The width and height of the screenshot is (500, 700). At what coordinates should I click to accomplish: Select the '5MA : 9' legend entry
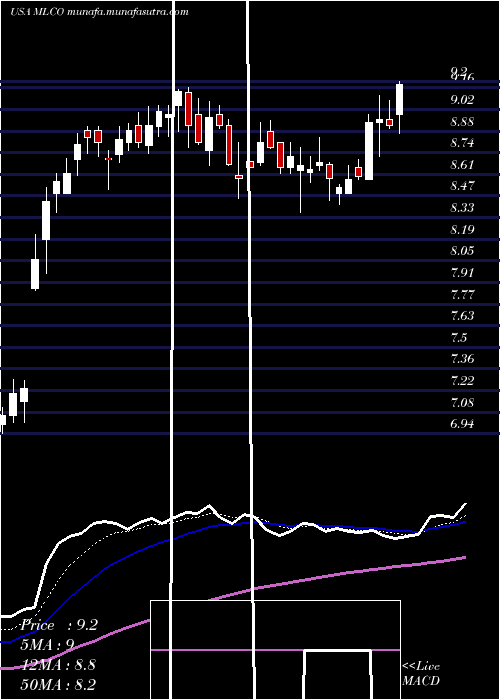point(48,645)
